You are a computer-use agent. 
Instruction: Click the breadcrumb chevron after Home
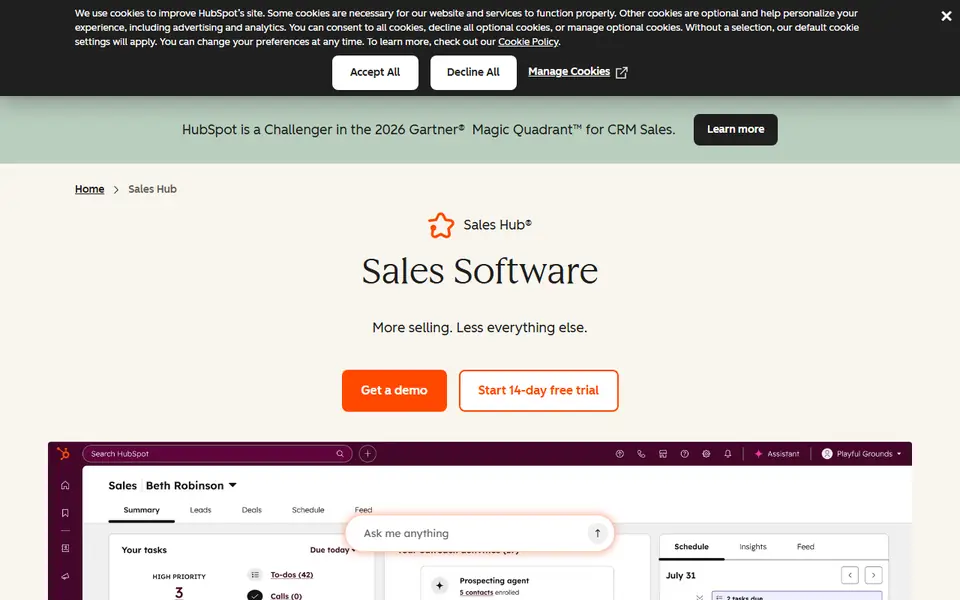[x=116, y=190]
